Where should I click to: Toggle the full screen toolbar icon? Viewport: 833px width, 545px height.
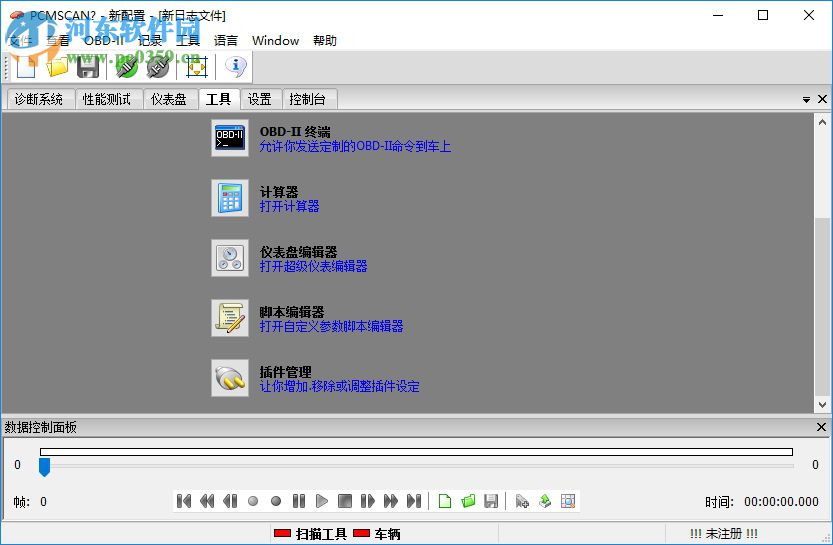197,67
